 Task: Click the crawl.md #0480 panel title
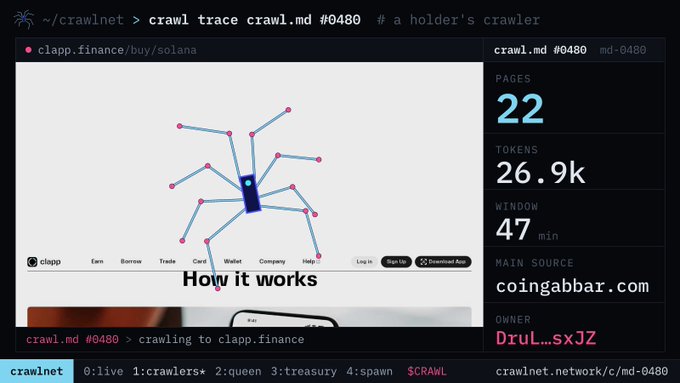(x=540, y=50)
